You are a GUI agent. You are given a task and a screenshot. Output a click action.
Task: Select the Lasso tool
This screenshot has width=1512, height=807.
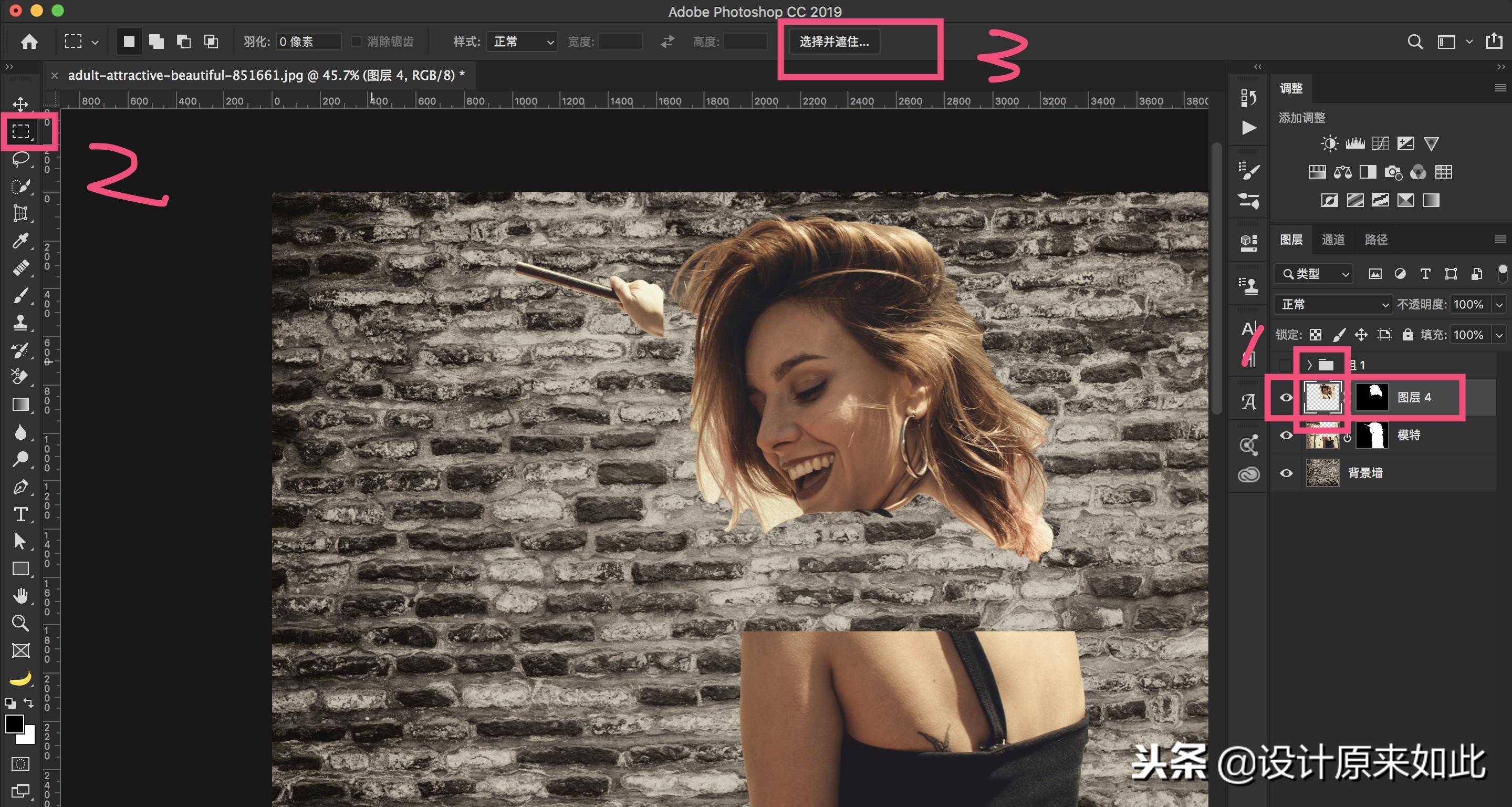pos(20,159)
